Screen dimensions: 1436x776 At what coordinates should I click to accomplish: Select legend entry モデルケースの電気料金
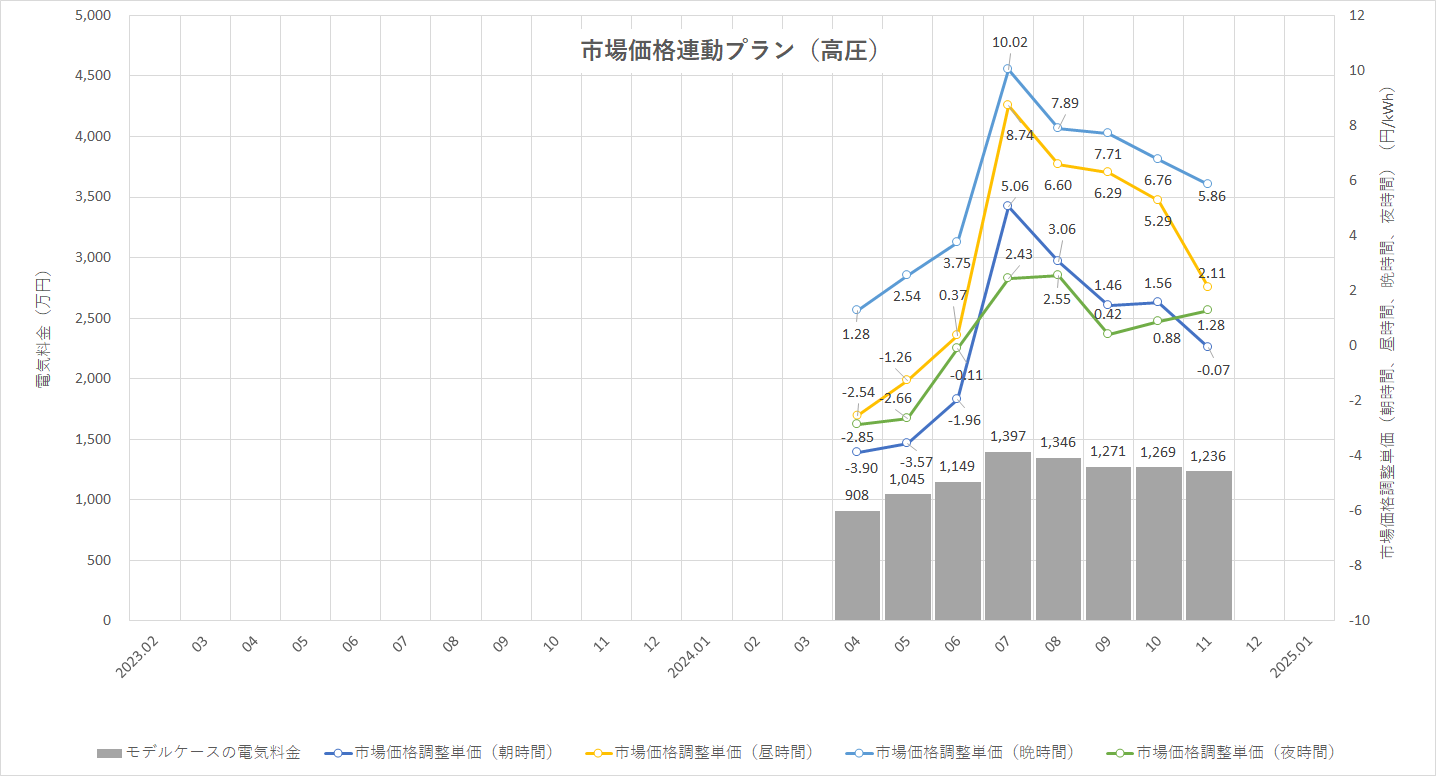click(x=198, y=752)
